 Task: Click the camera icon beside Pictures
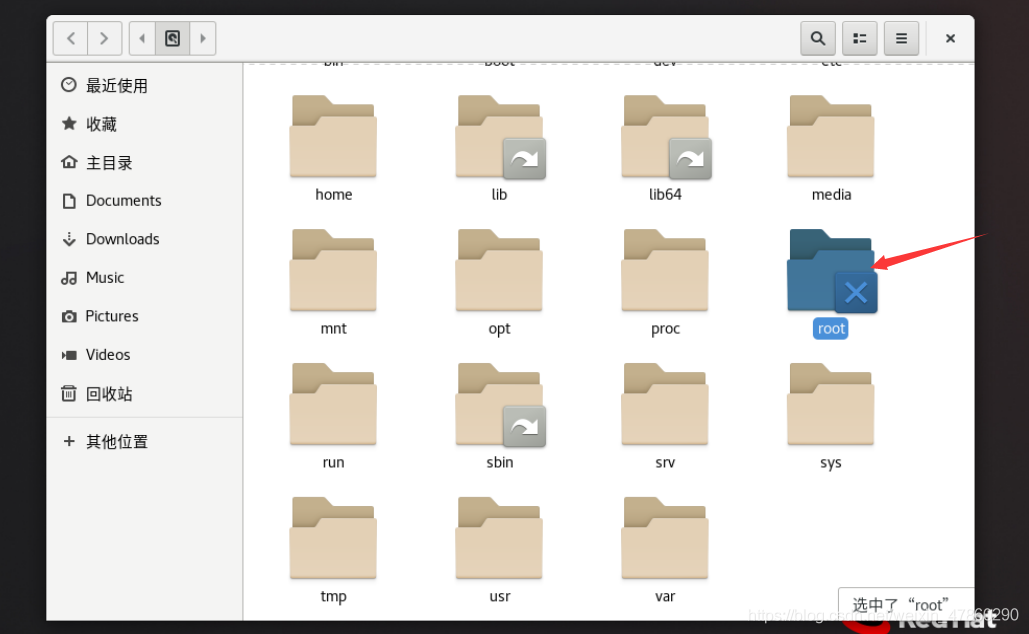point(68,316)
